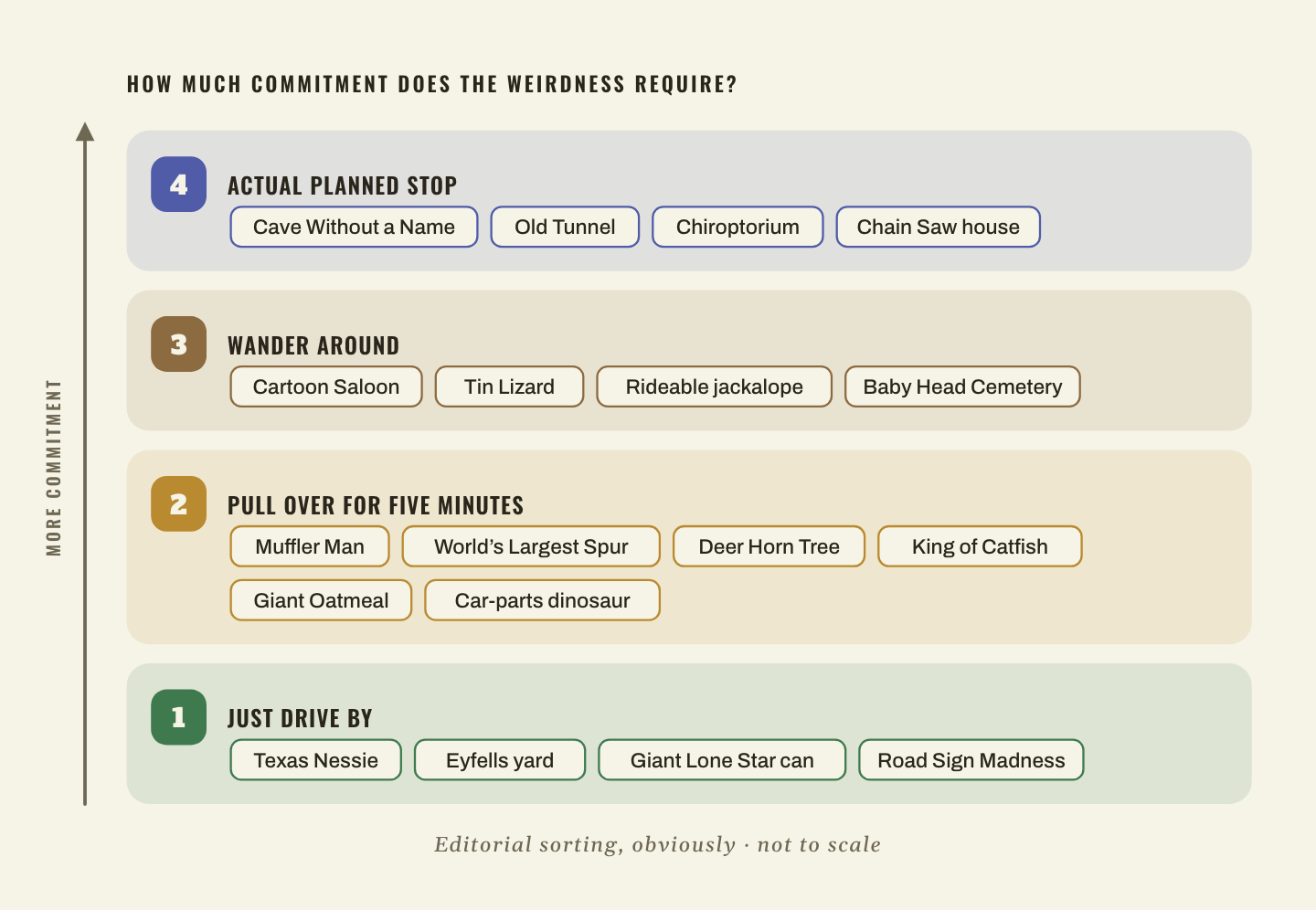Click the brown number 3 badge

point(178,344)
